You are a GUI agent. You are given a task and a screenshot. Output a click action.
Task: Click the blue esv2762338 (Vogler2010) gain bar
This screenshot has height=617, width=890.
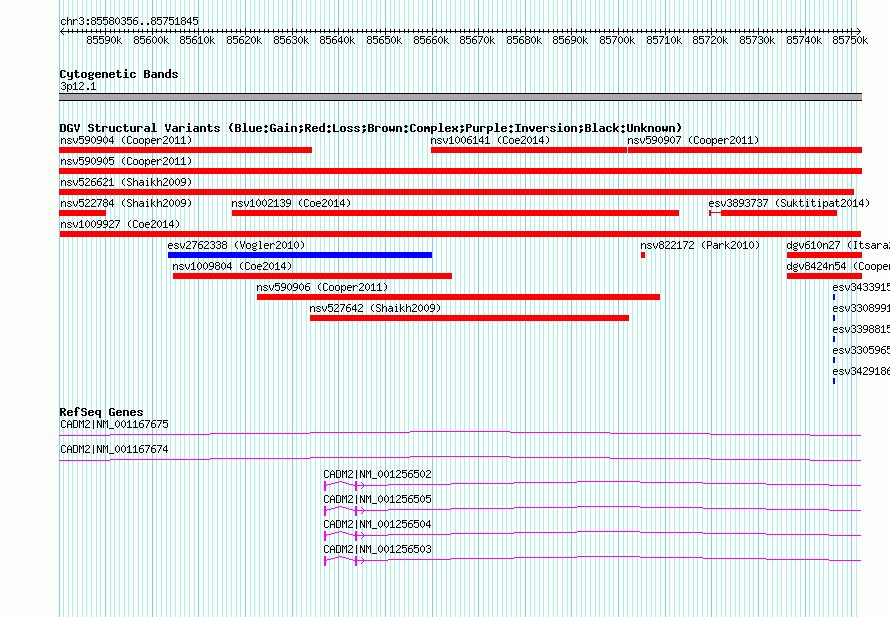click(300, 255)
